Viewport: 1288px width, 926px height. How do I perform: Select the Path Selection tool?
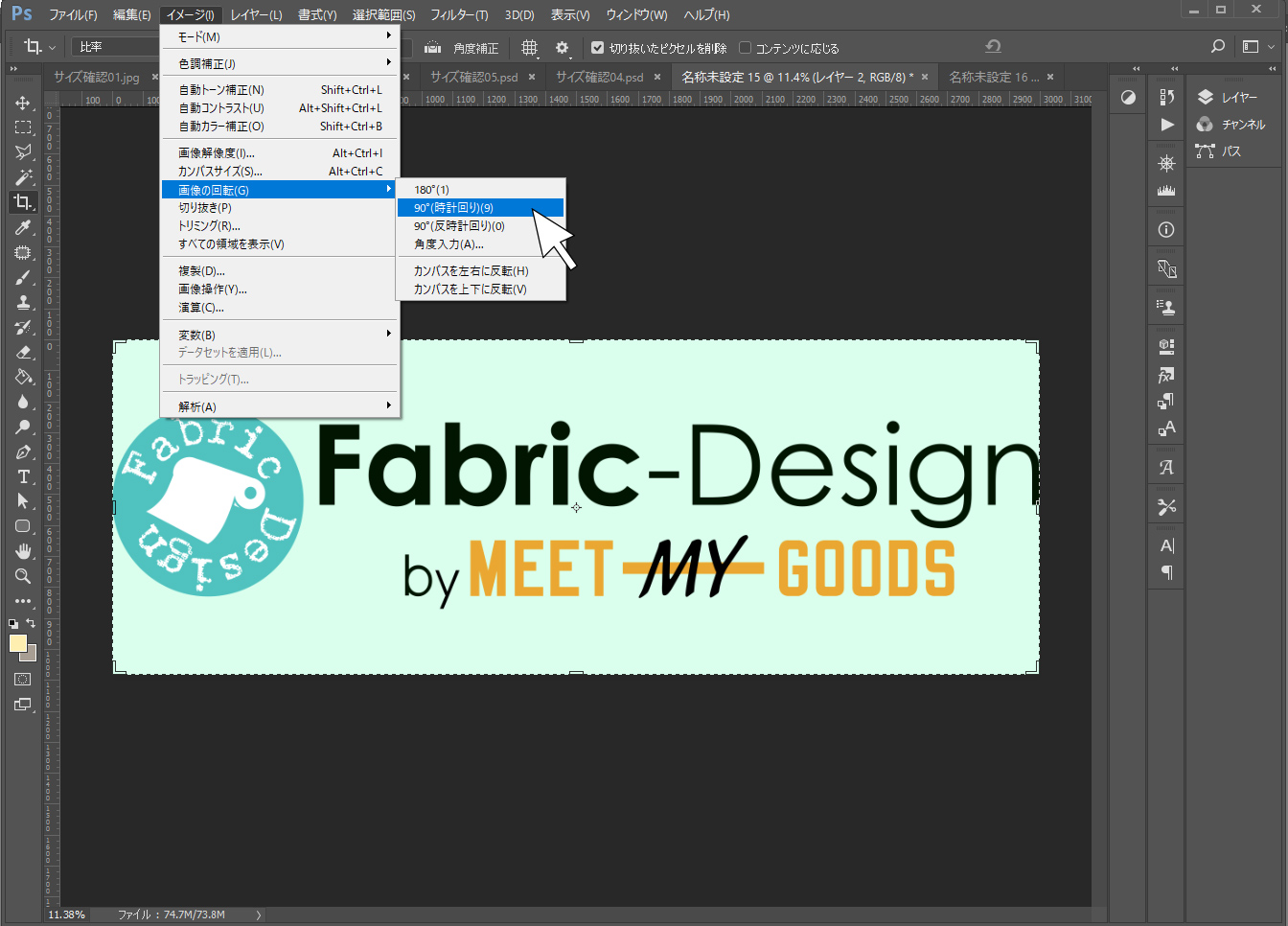(x=23, y=501)
